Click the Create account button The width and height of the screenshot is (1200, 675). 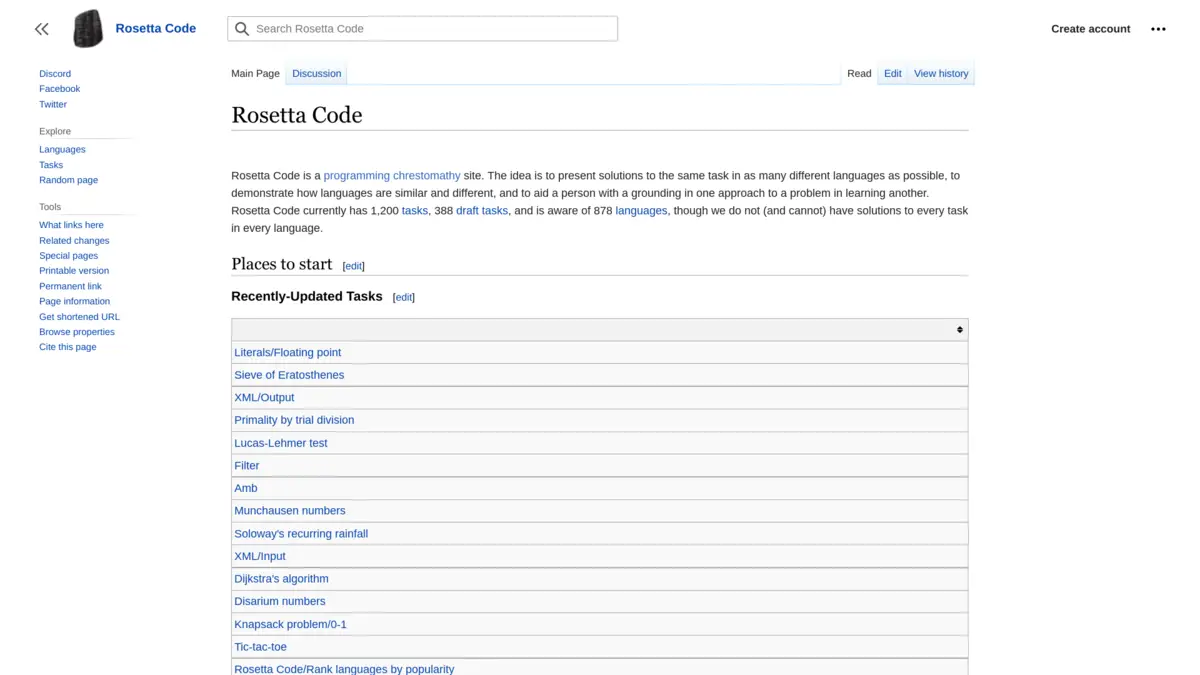click(x=1090, y=29)
